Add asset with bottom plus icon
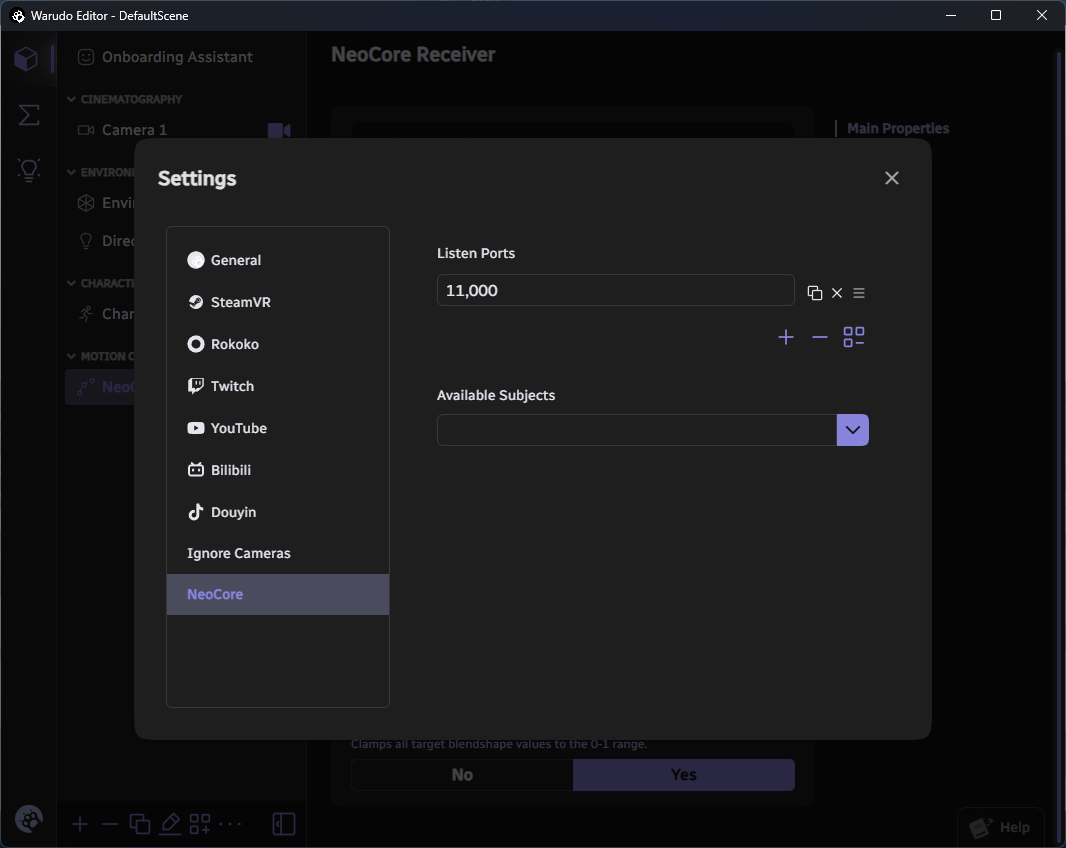Viewport: 1066px width, 848px height. point(80,824)
